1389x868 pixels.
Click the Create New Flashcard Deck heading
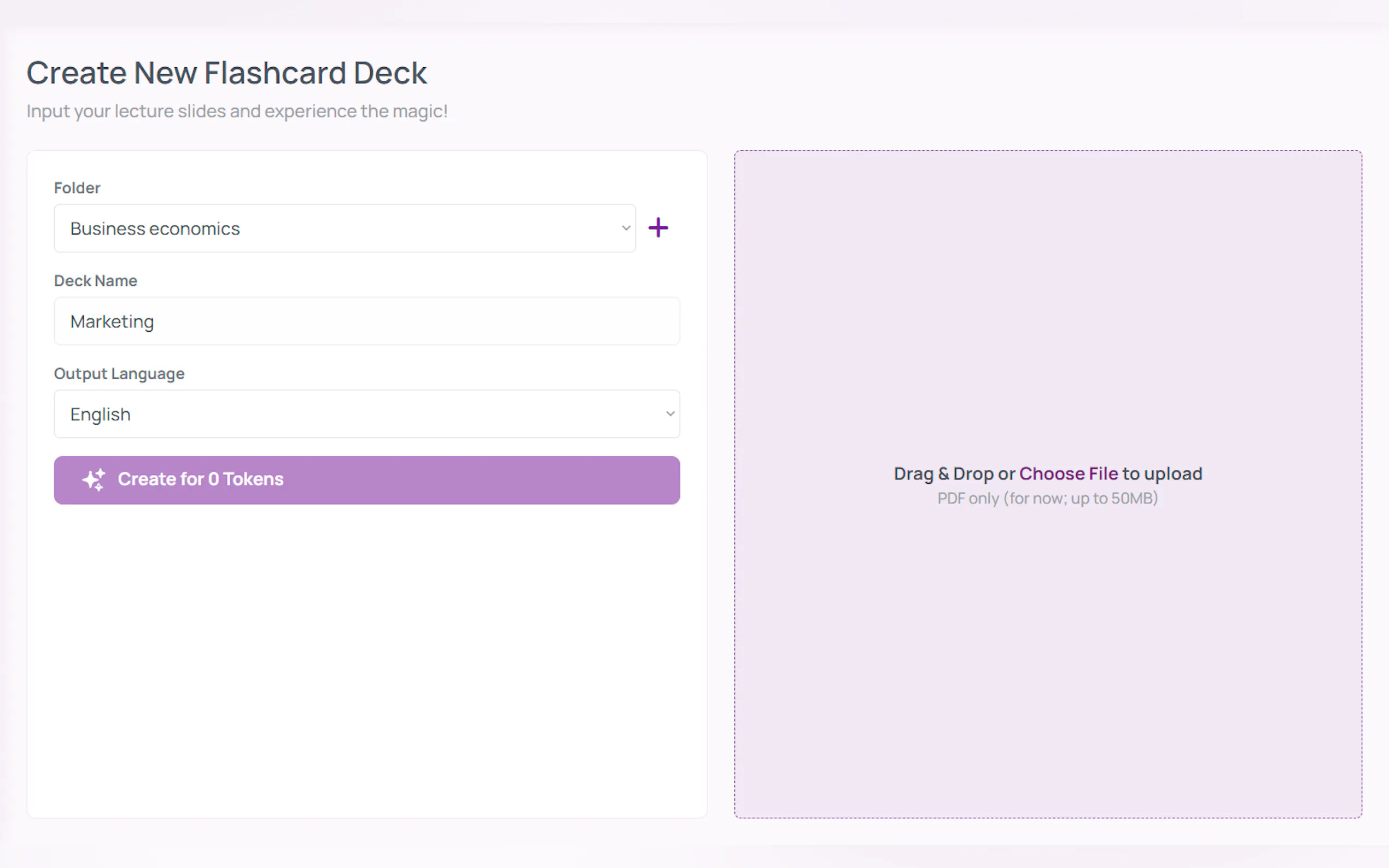click(x=226, y=73)
